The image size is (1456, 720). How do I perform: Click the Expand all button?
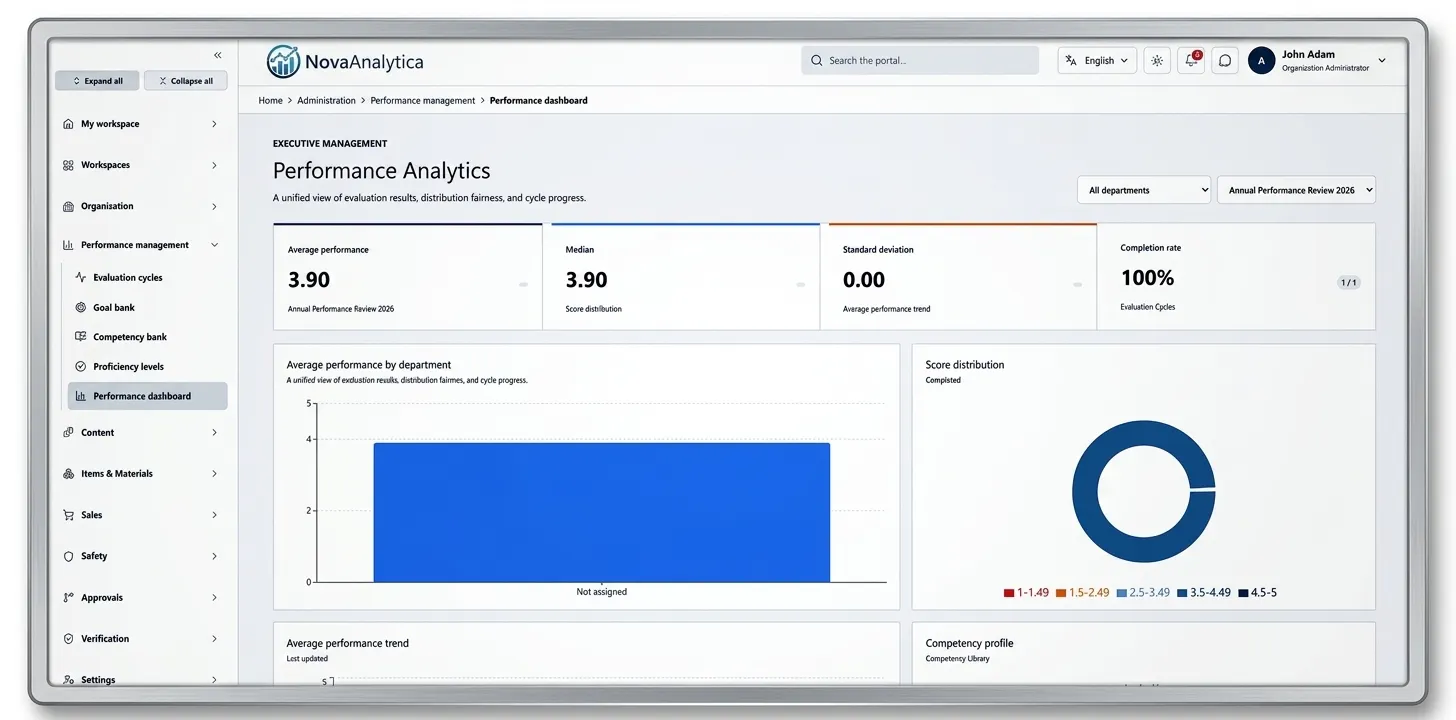pos(97,81)
